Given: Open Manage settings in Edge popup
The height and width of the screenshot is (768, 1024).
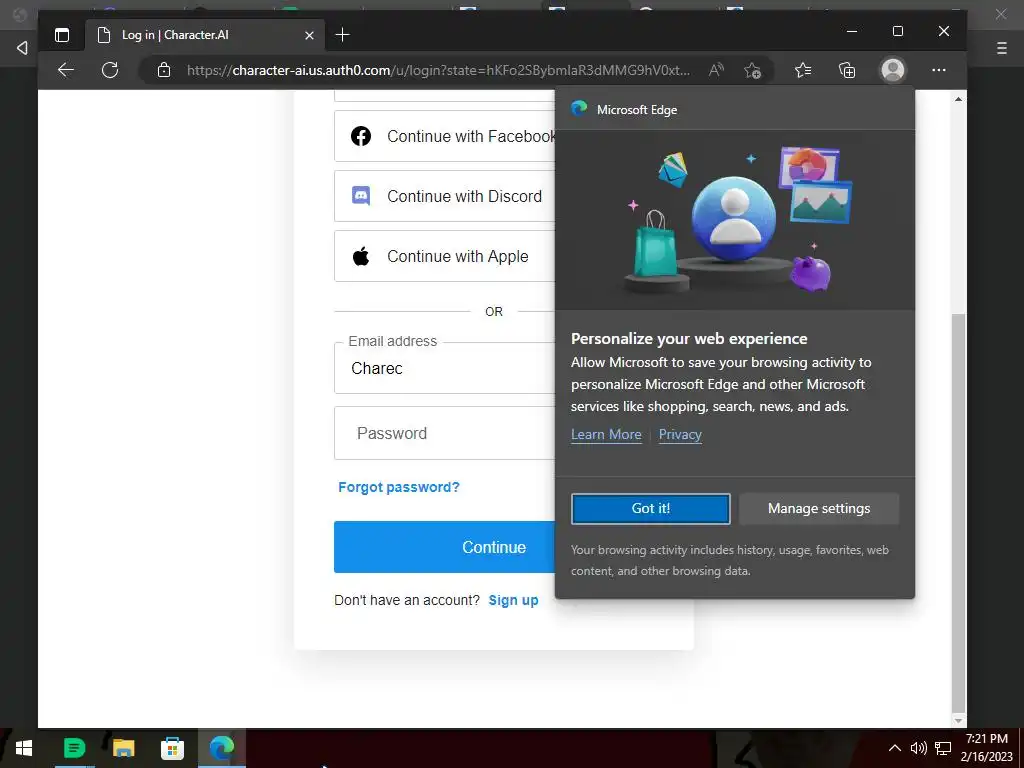Looking at the screenshot, I should tap(819, 508).
